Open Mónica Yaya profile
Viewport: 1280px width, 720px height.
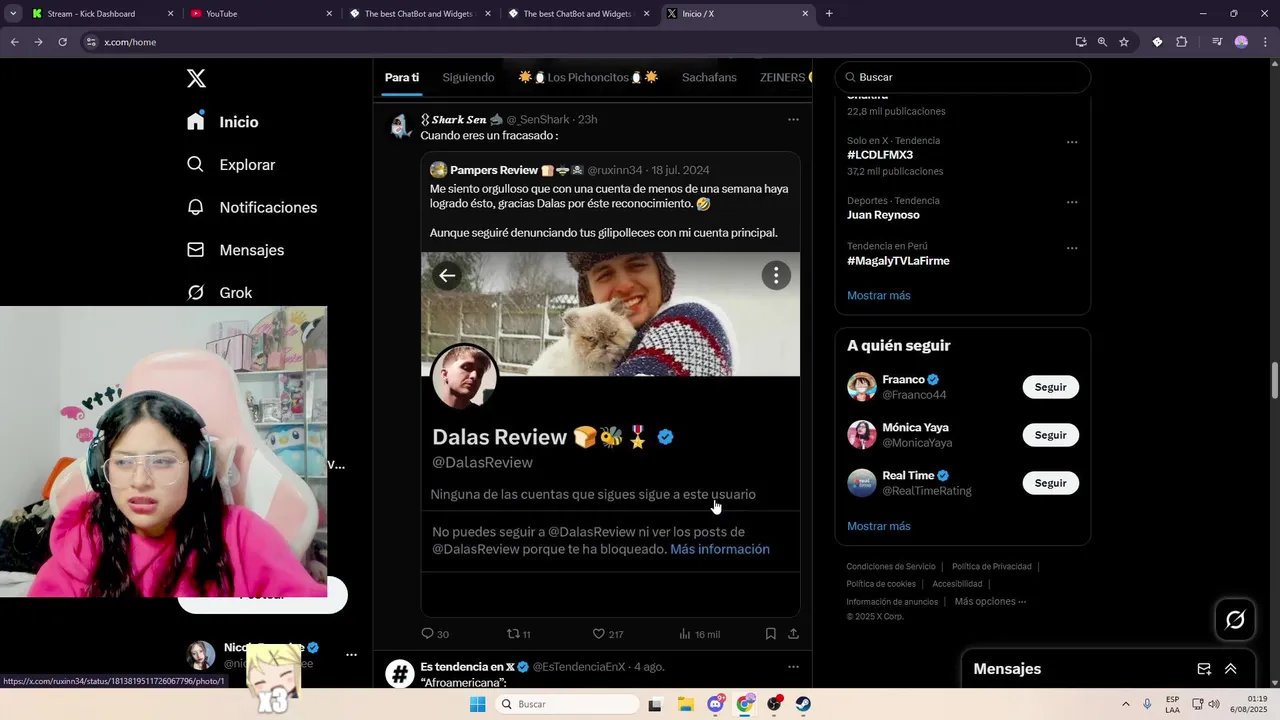[915, 428]
